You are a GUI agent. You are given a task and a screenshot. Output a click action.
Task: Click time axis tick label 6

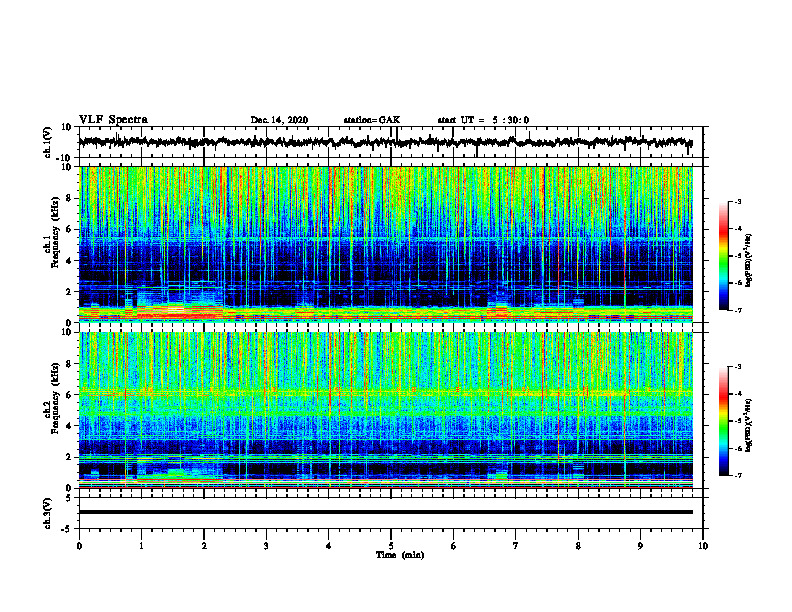(454, 546)
